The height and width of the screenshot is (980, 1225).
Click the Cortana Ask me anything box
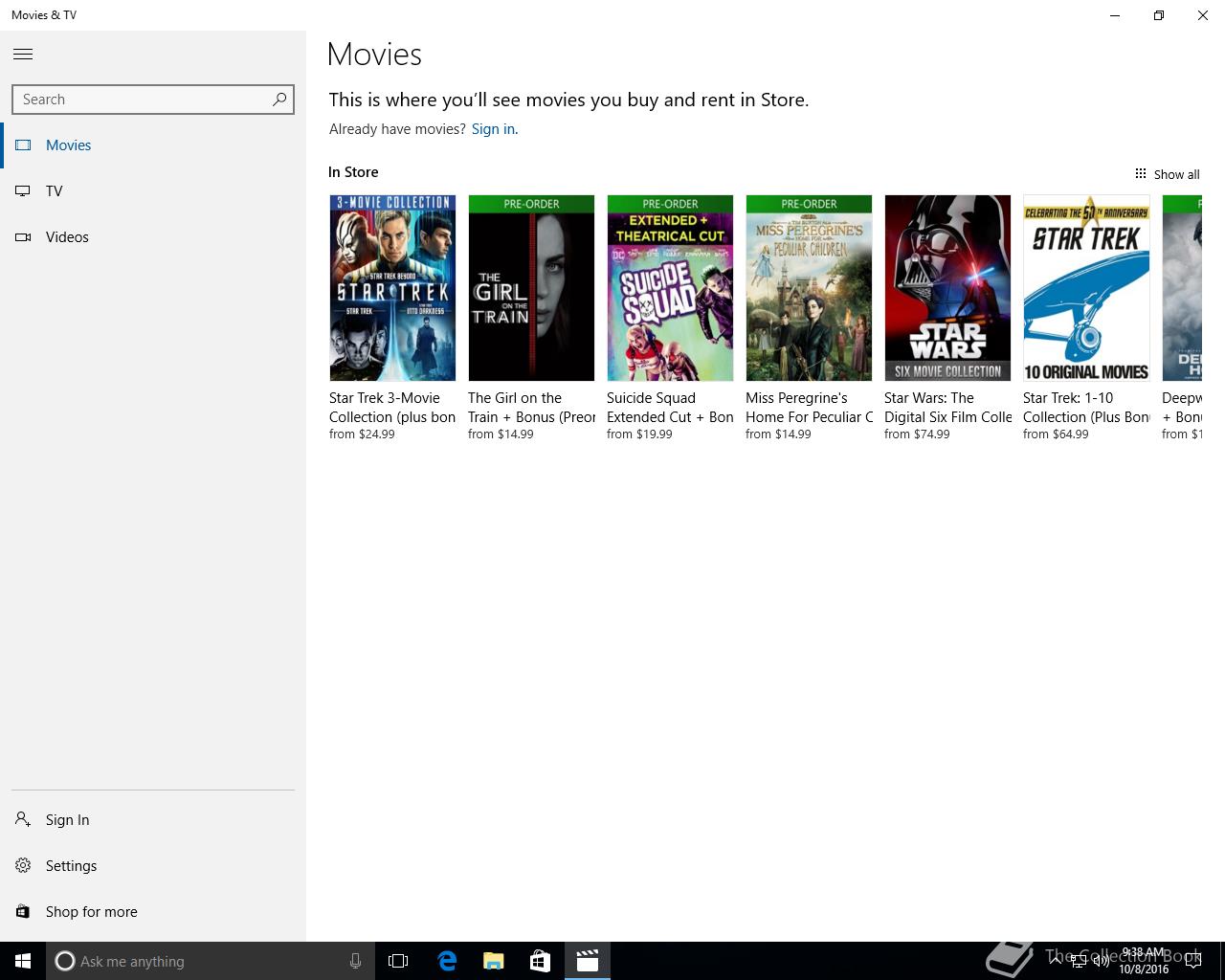210,961
